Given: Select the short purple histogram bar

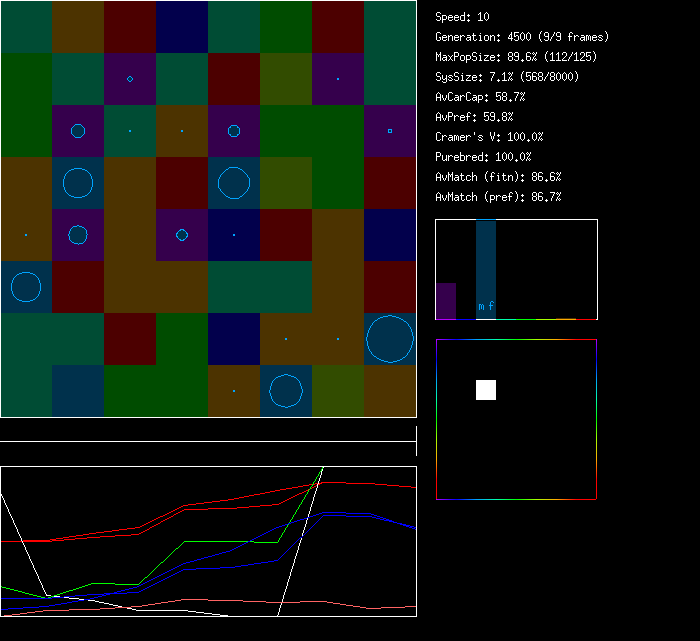Looking at the screenshot, I should click(446, 301).
